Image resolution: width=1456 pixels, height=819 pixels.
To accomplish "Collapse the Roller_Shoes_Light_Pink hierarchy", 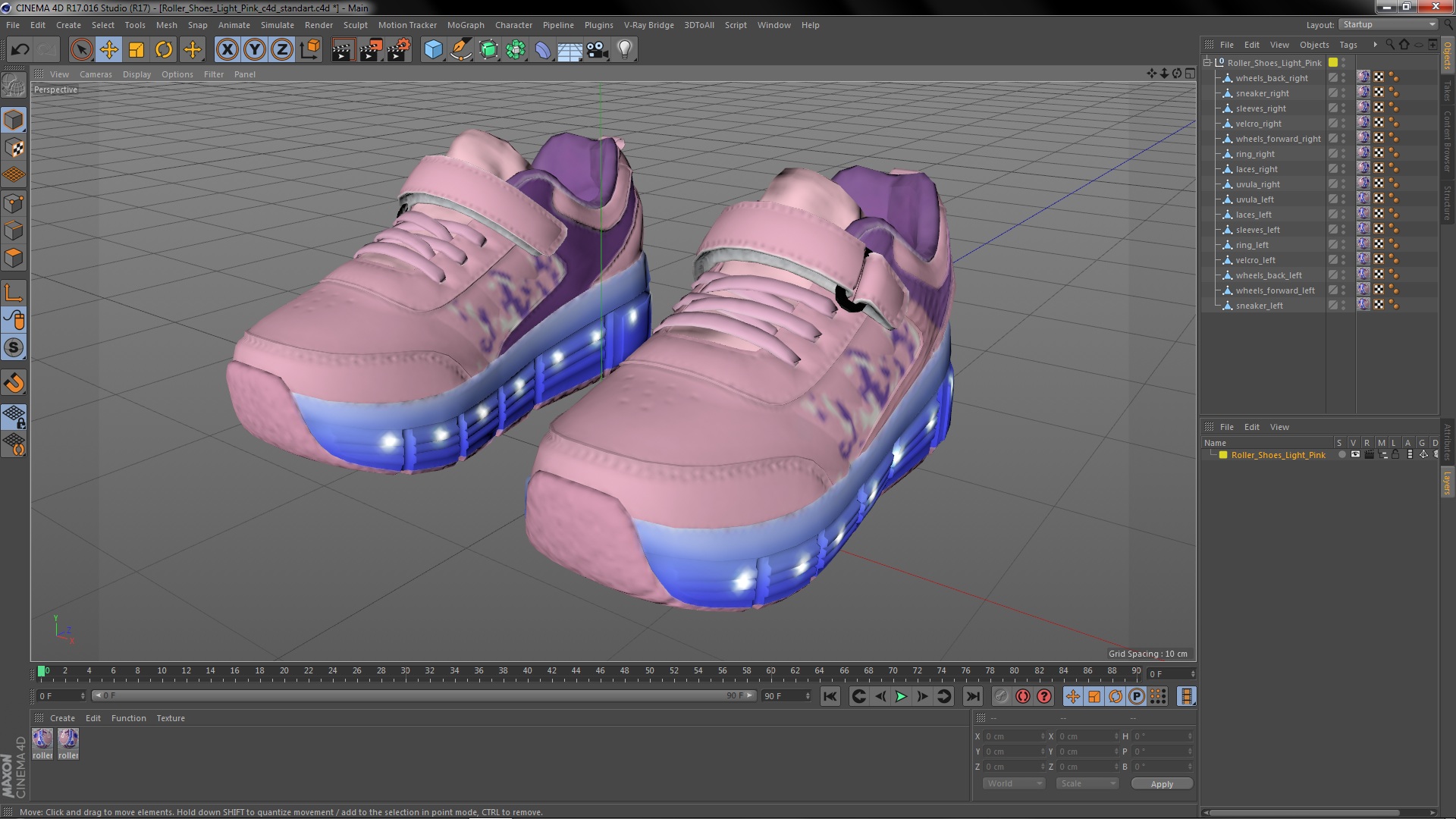I will click(x=1207, y=63).
